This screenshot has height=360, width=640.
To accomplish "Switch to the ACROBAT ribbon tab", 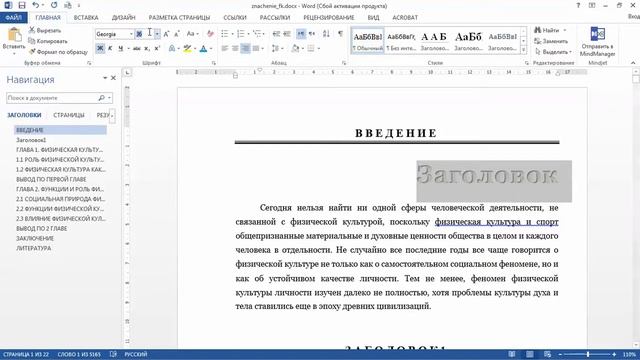I will (405, 18).
